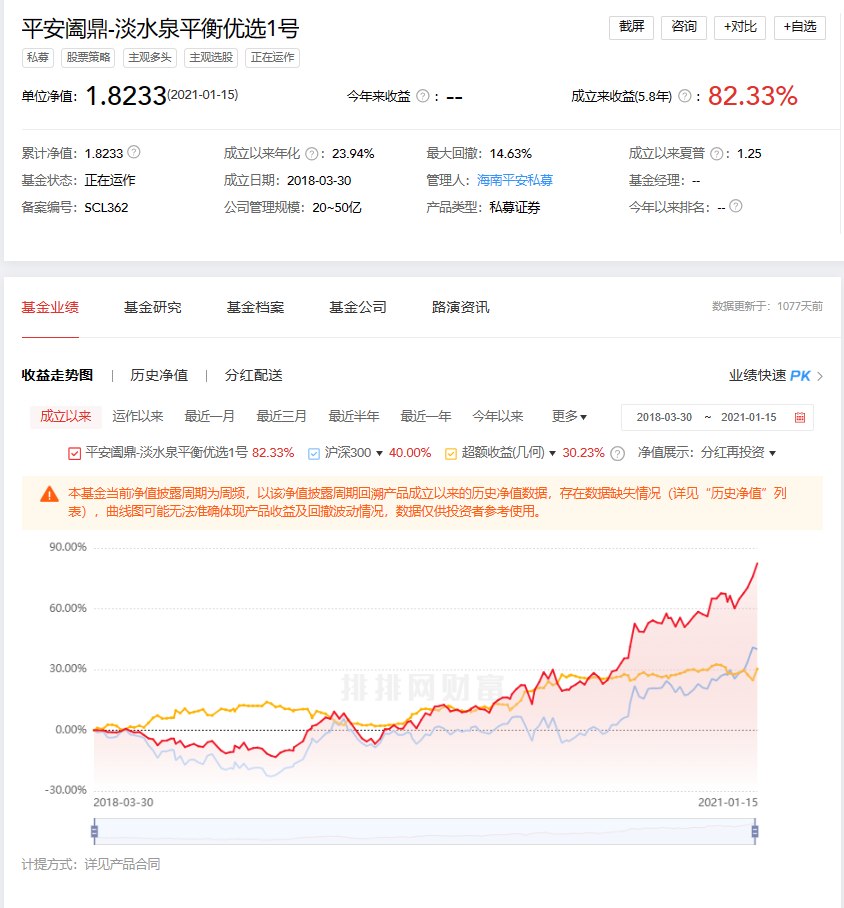Image resolution: width=844 pixels, height=908 pixels.
Task: Click the right arrow next to 业绩快速PK
Action: point(820,376)
